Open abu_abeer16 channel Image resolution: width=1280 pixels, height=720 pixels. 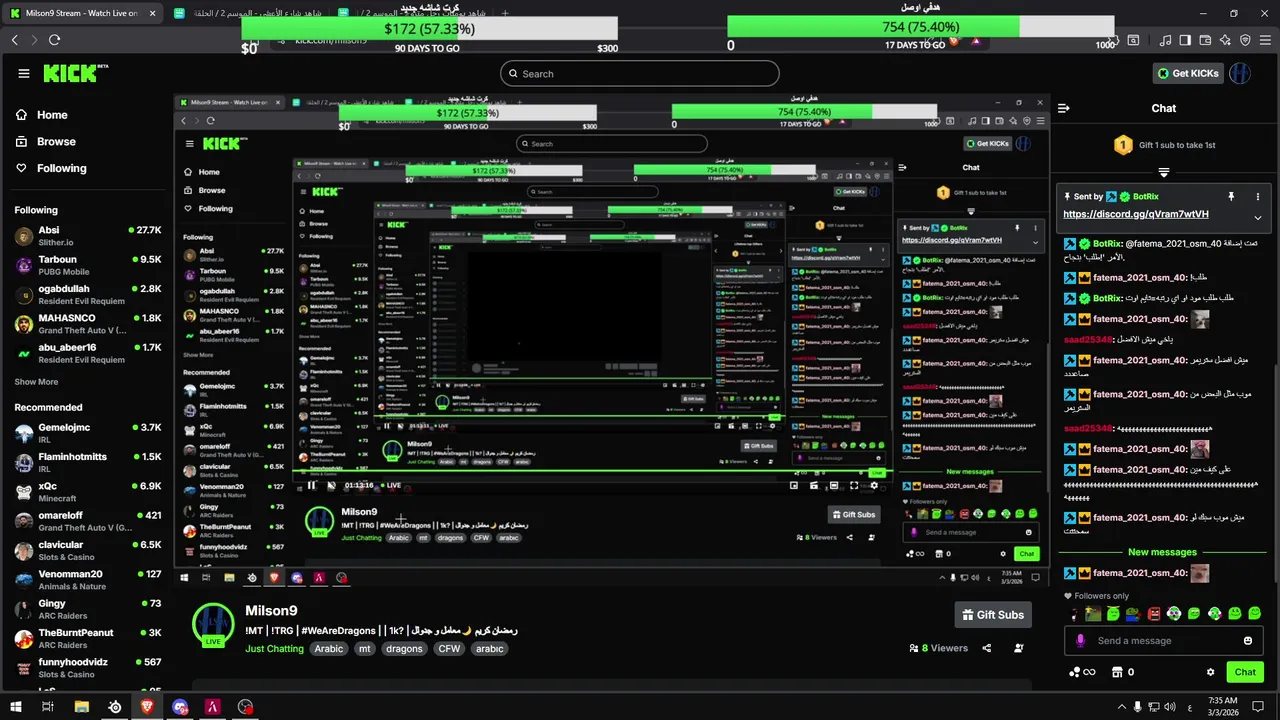click(x=88, y=353)
